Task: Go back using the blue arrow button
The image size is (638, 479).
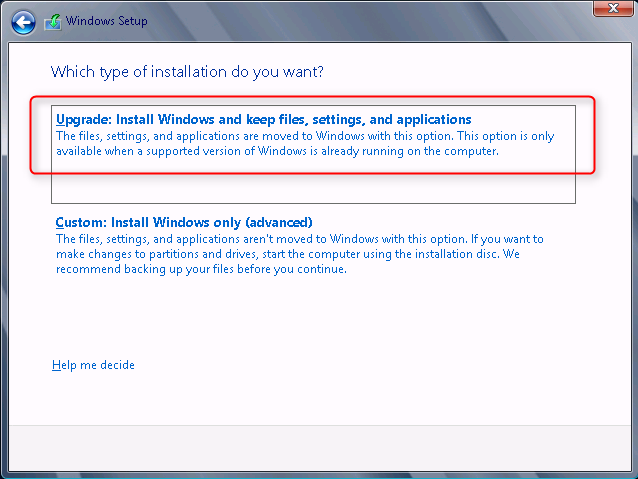Action: pyautogui.click(x=23, y=22)
